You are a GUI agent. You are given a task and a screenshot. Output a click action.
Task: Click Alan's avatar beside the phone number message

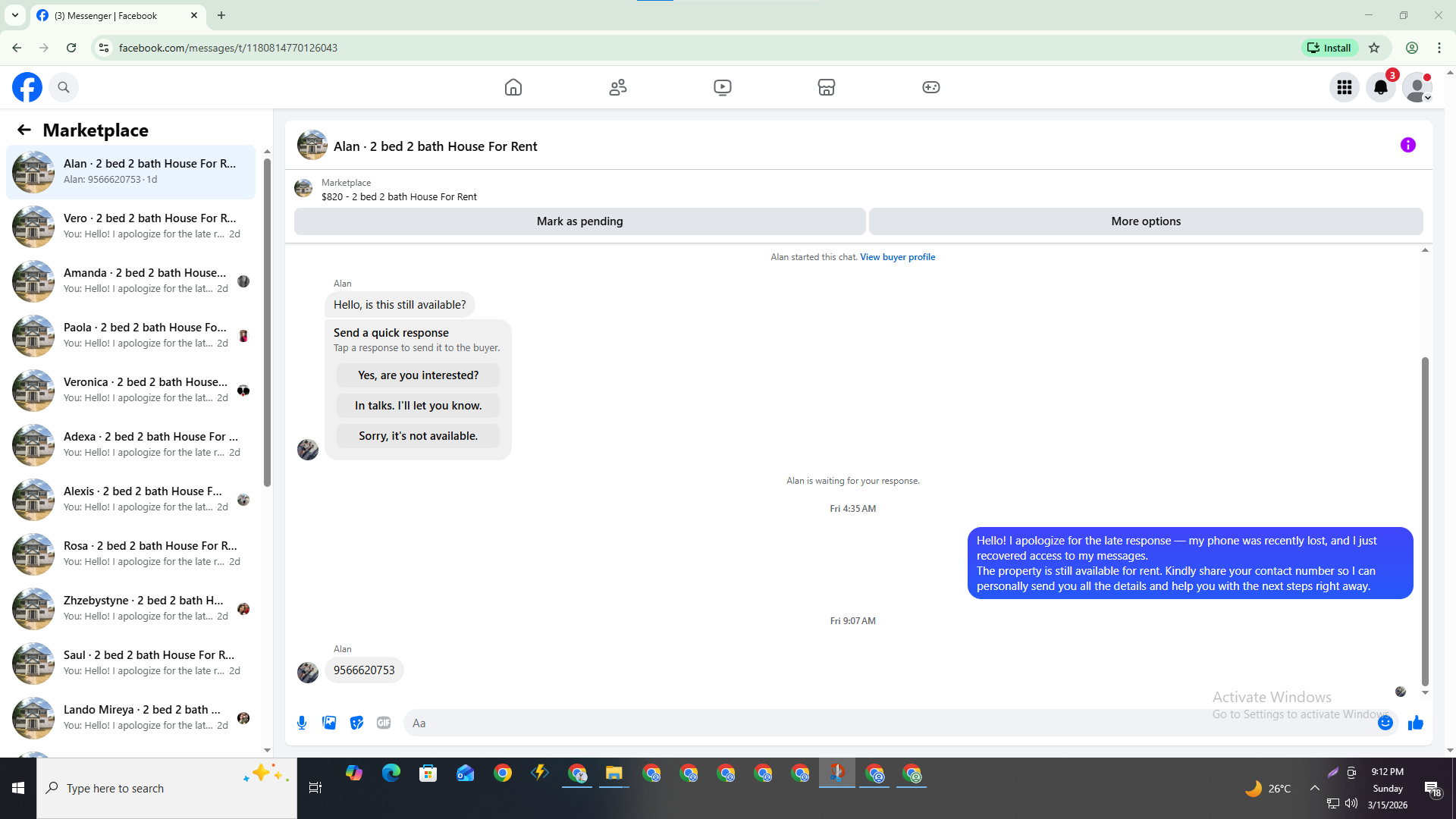click(x=308, y=673)
